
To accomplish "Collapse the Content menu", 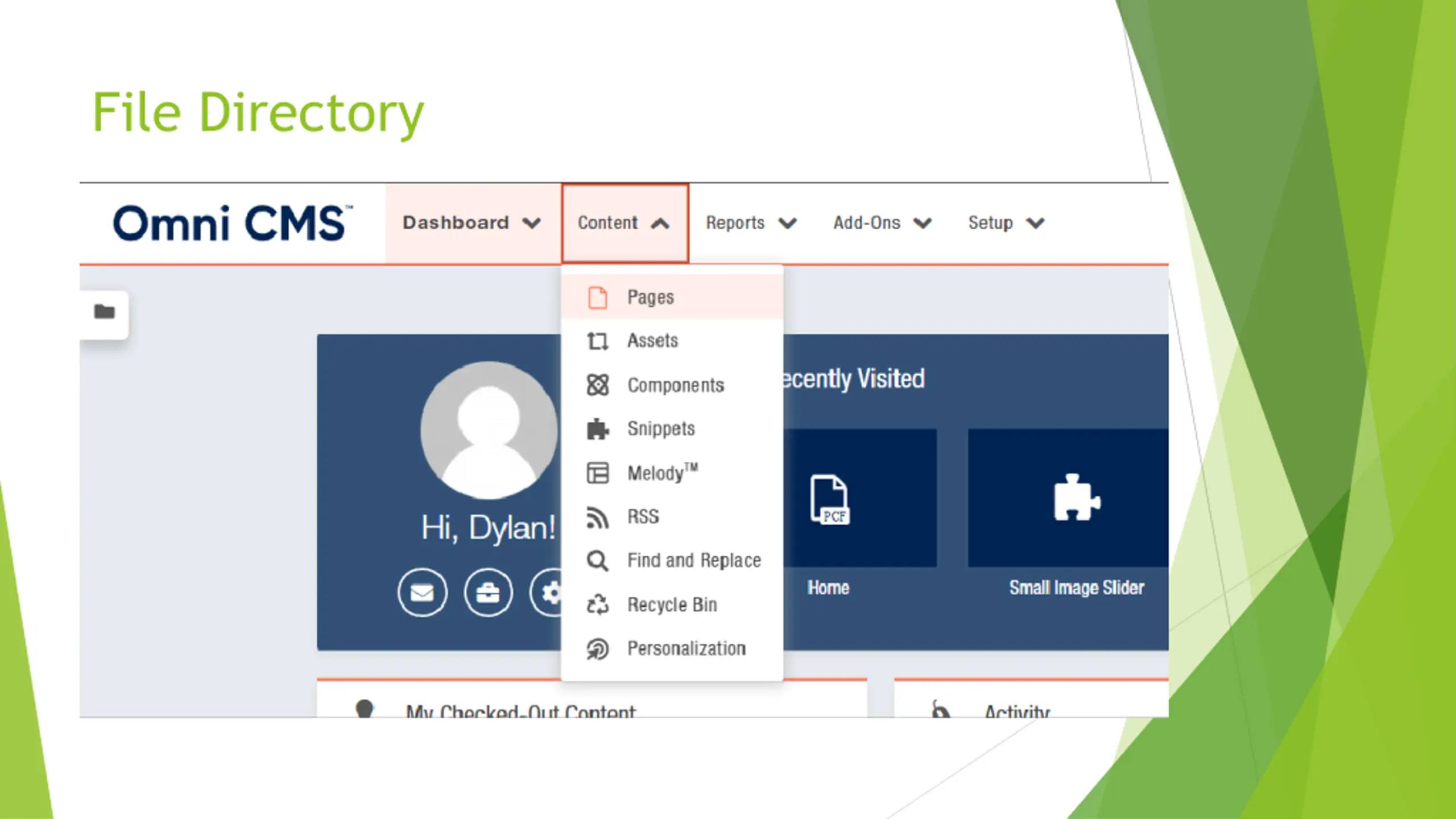I will [625, 223].
